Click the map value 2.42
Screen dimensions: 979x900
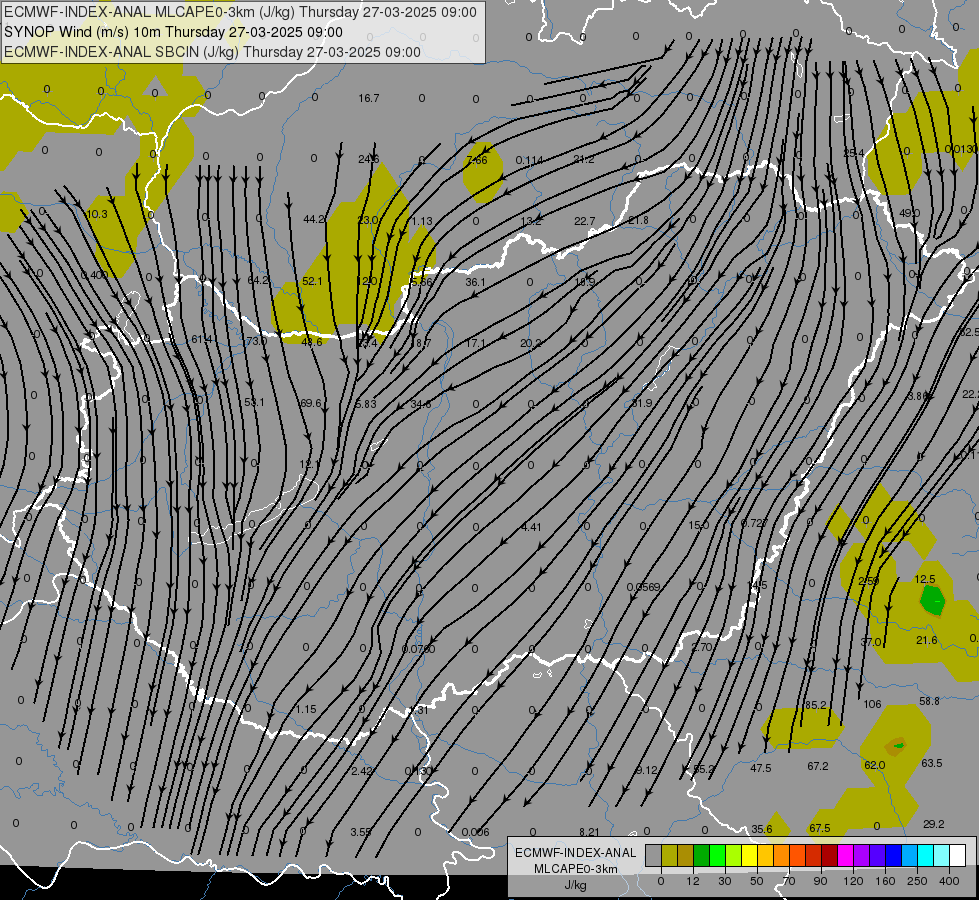pyautogui.click(x=362, y=771)
